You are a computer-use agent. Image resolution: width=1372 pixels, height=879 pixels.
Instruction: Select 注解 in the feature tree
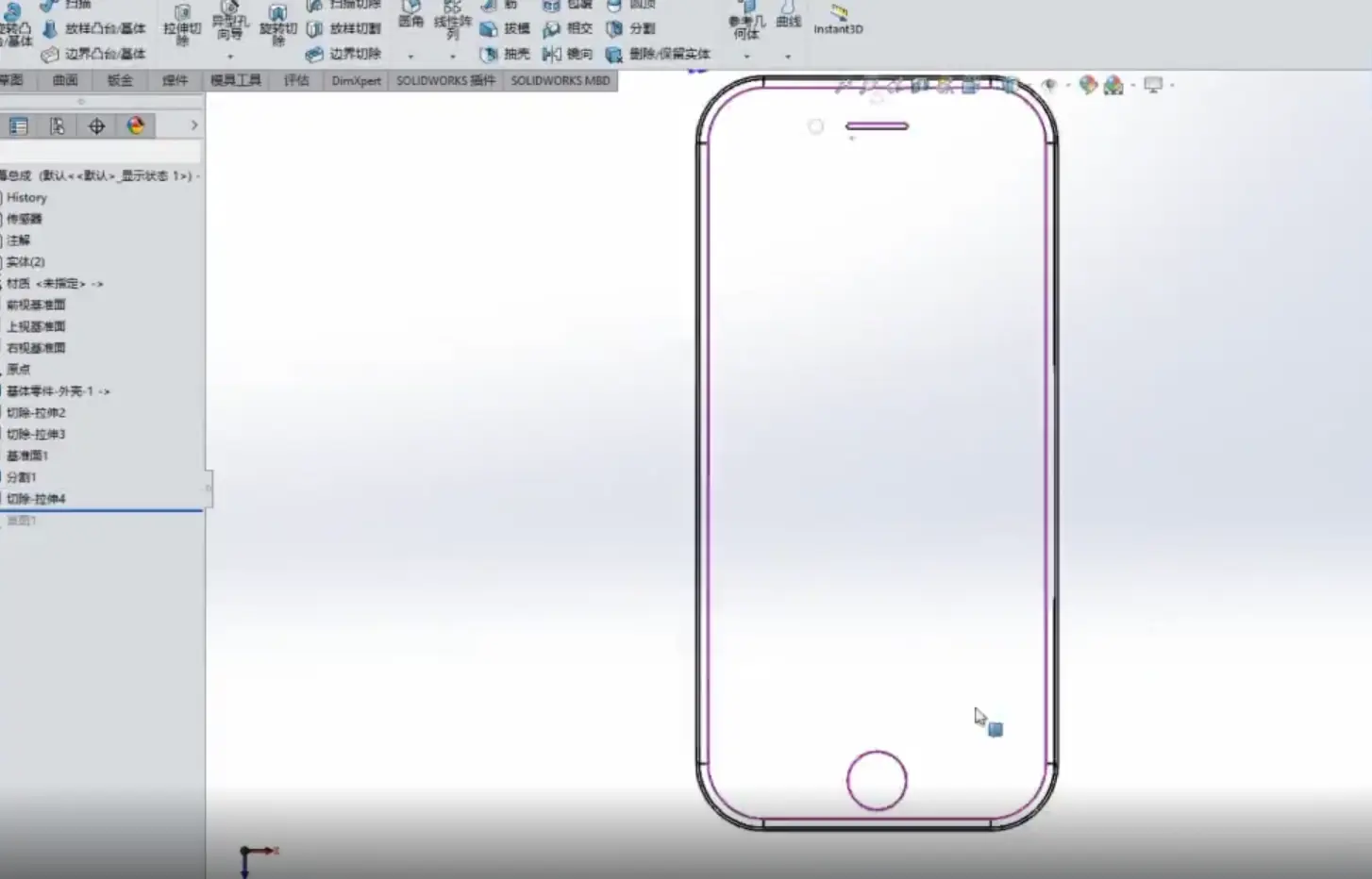click(18, 240)
